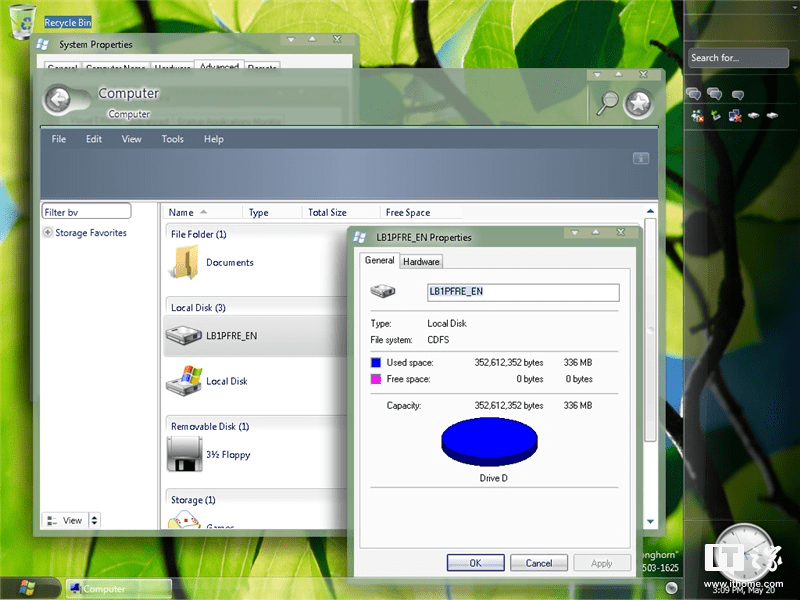This screenshot has width=800, height=600.
Task: Switch to the Advanced tab in System Properties
Action: [219, 67]
